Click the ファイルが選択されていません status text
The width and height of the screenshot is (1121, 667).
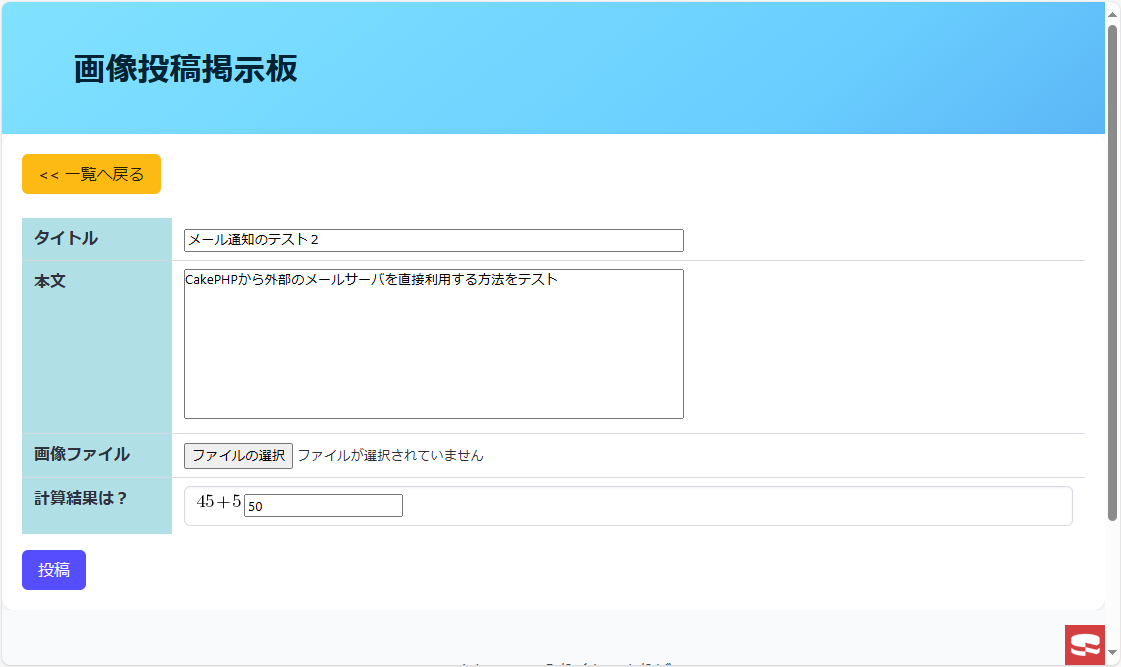[x=390, y=456]
